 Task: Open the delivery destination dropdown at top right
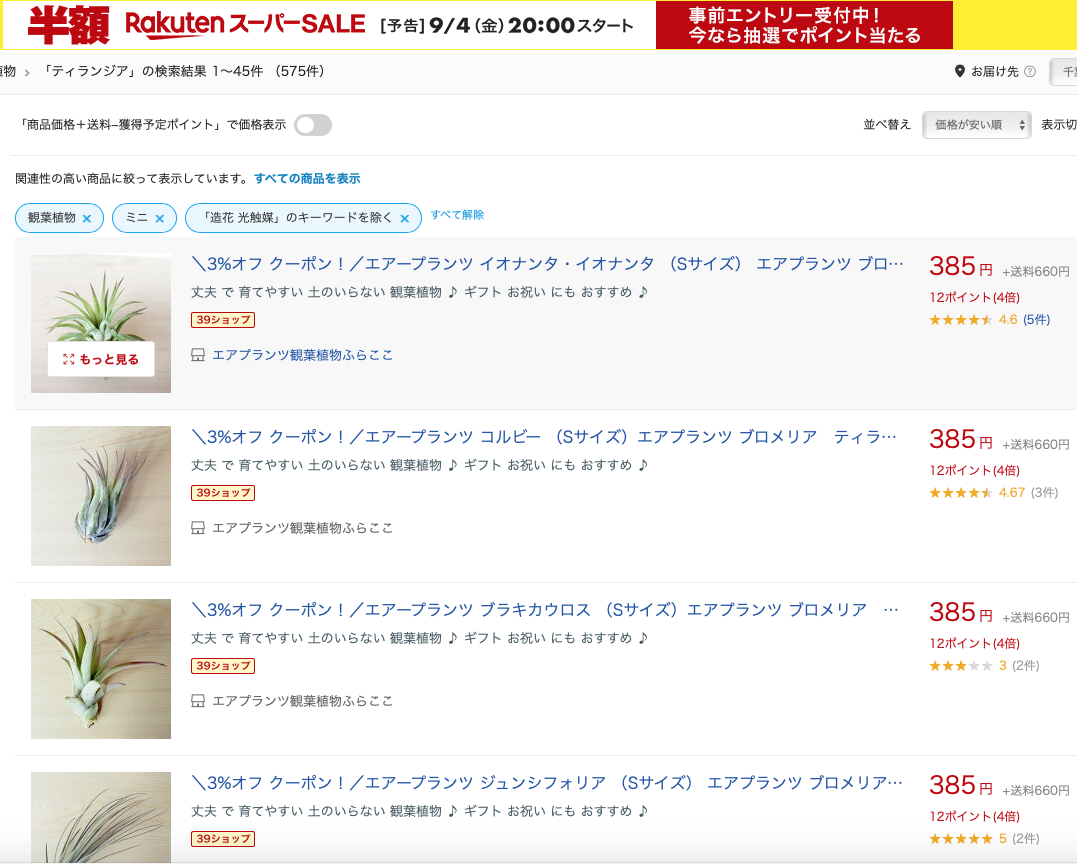(x=1064, y=71)
